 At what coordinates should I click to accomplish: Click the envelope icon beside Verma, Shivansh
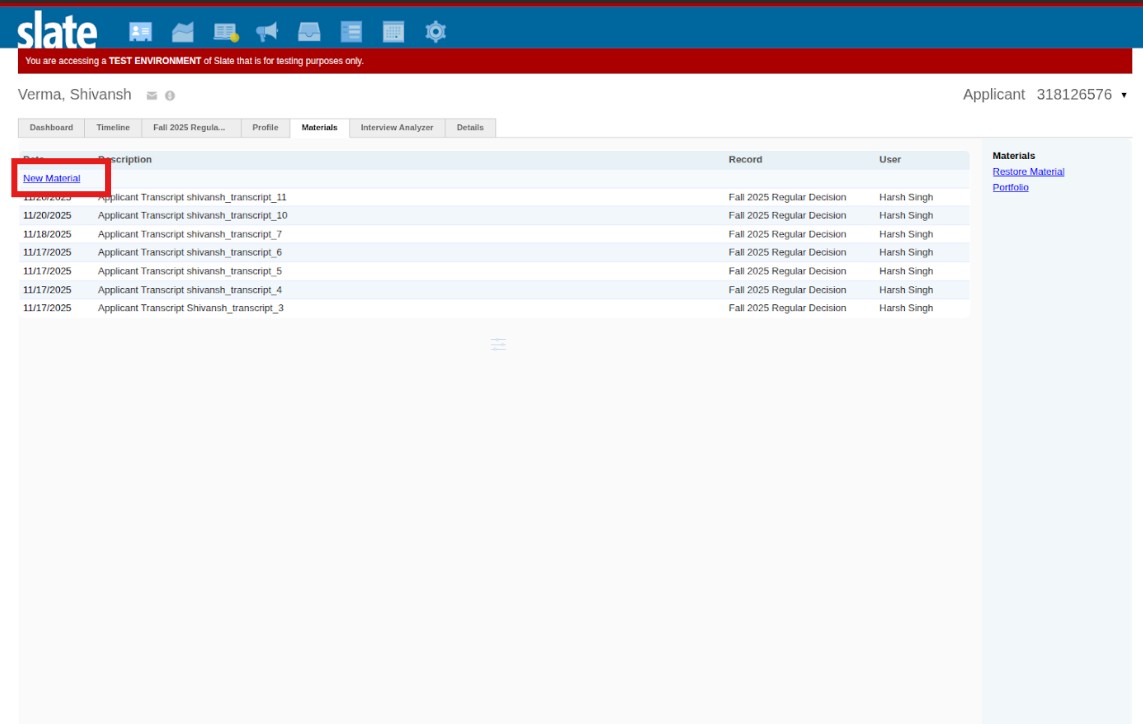click(x=152, y=96)
